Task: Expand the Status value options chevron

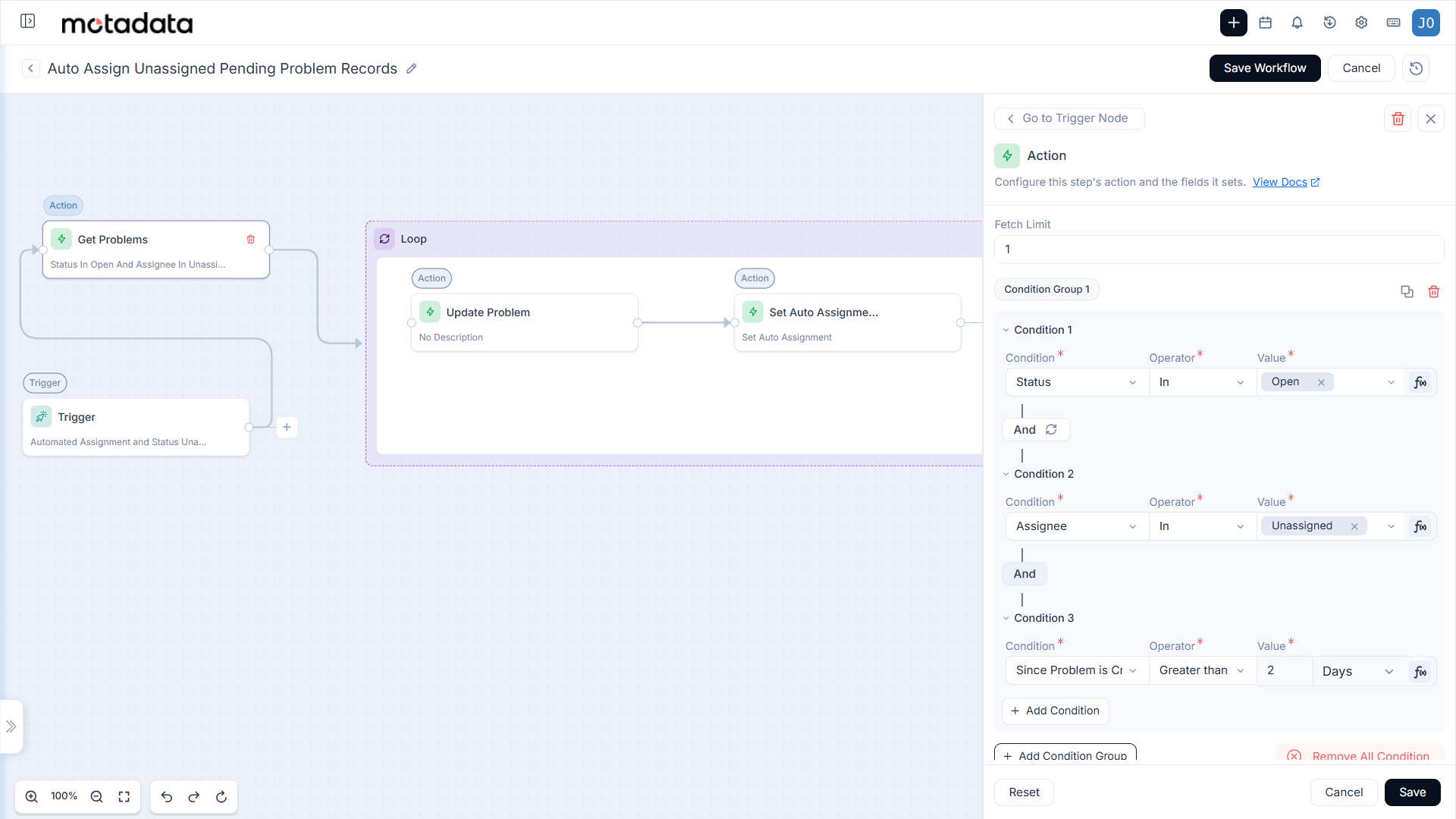Action: (1391, 382)
